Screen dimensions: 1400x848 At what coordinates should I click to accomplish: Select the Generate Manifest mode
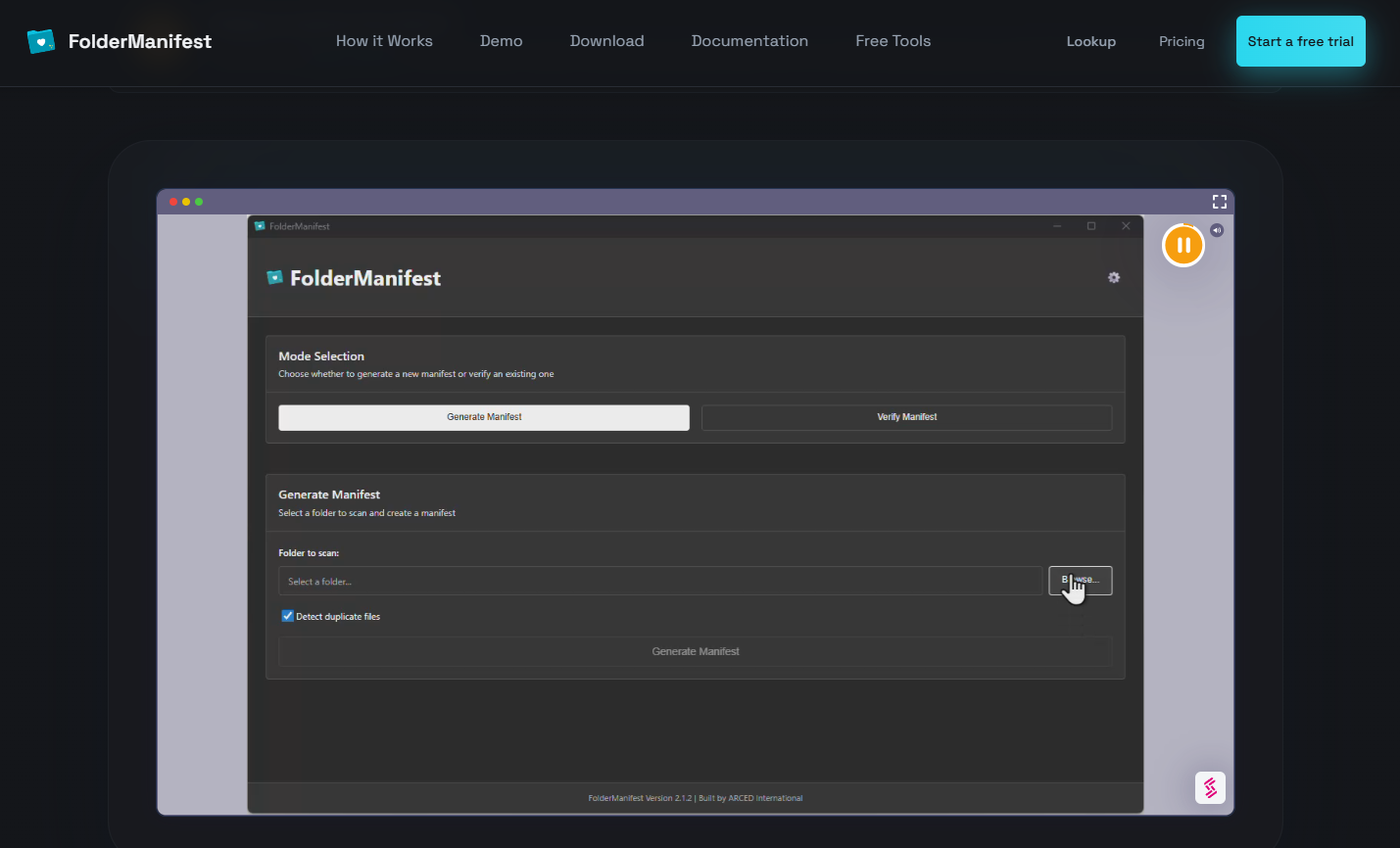[484, 417]
